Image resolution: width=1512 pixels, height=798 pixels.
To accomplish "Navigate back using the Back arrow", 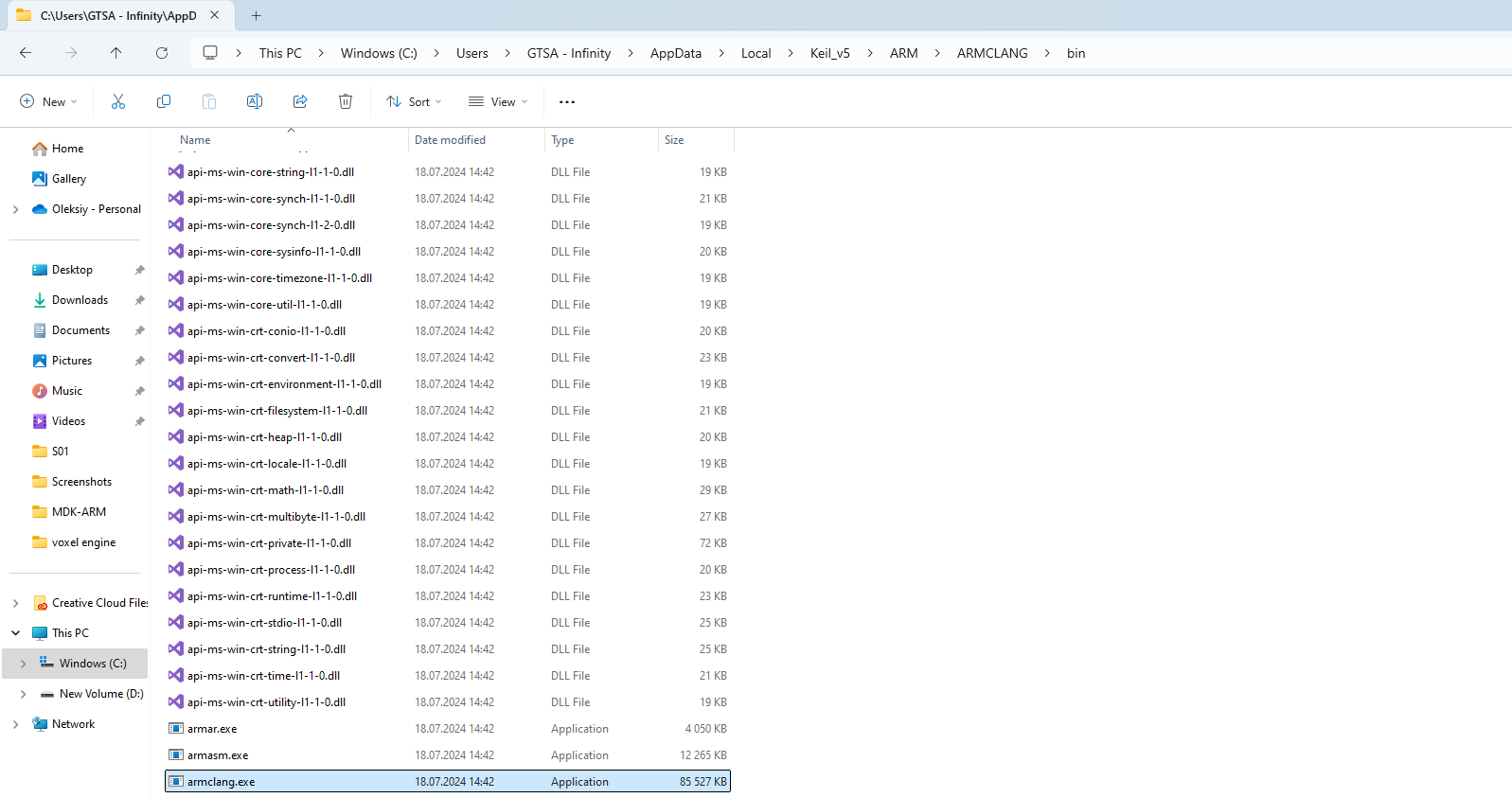I will point(26,53).
